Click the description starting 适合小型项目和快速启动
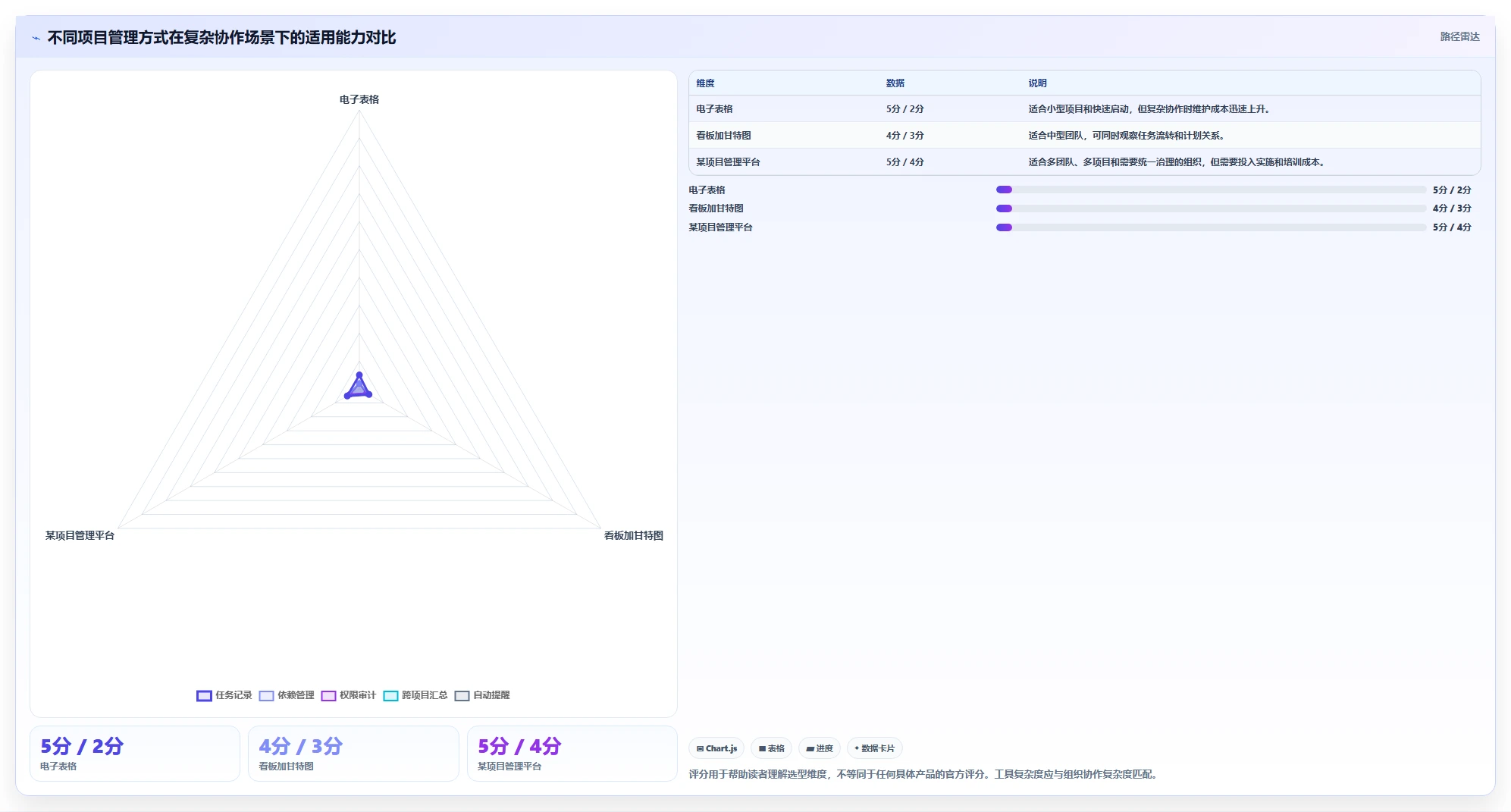The width and height of the screenshot is (1511, 812). [1149, 109]
